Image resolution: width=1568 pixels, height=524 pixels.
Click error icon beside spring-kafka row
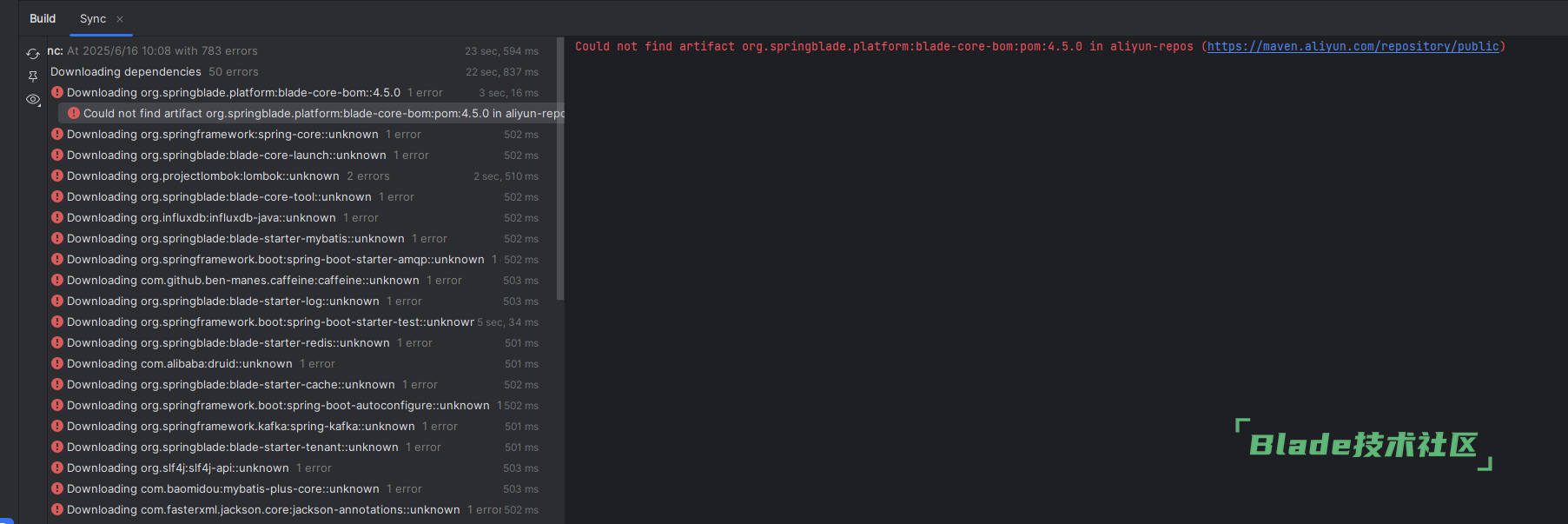57,426
